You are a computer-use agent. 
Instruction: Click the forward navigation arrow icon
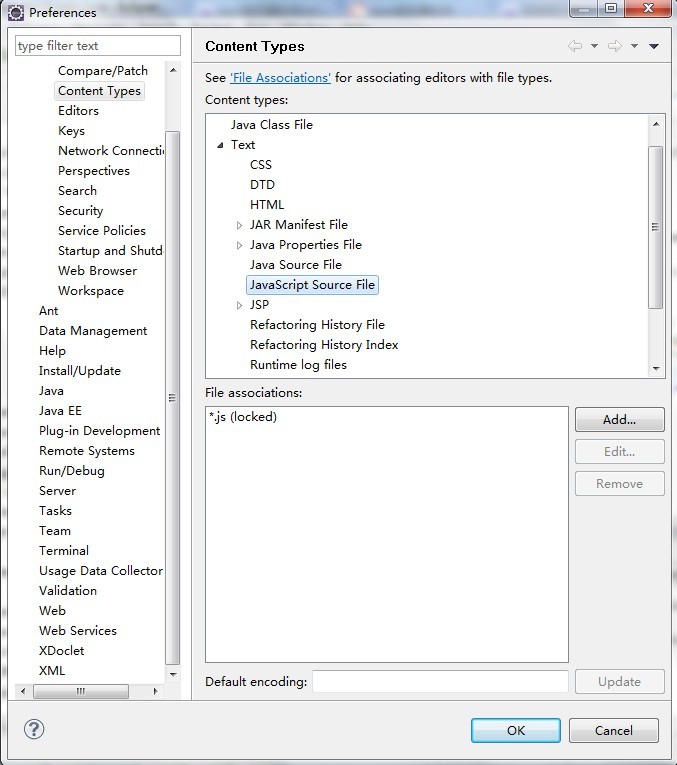tap(615, 46)
